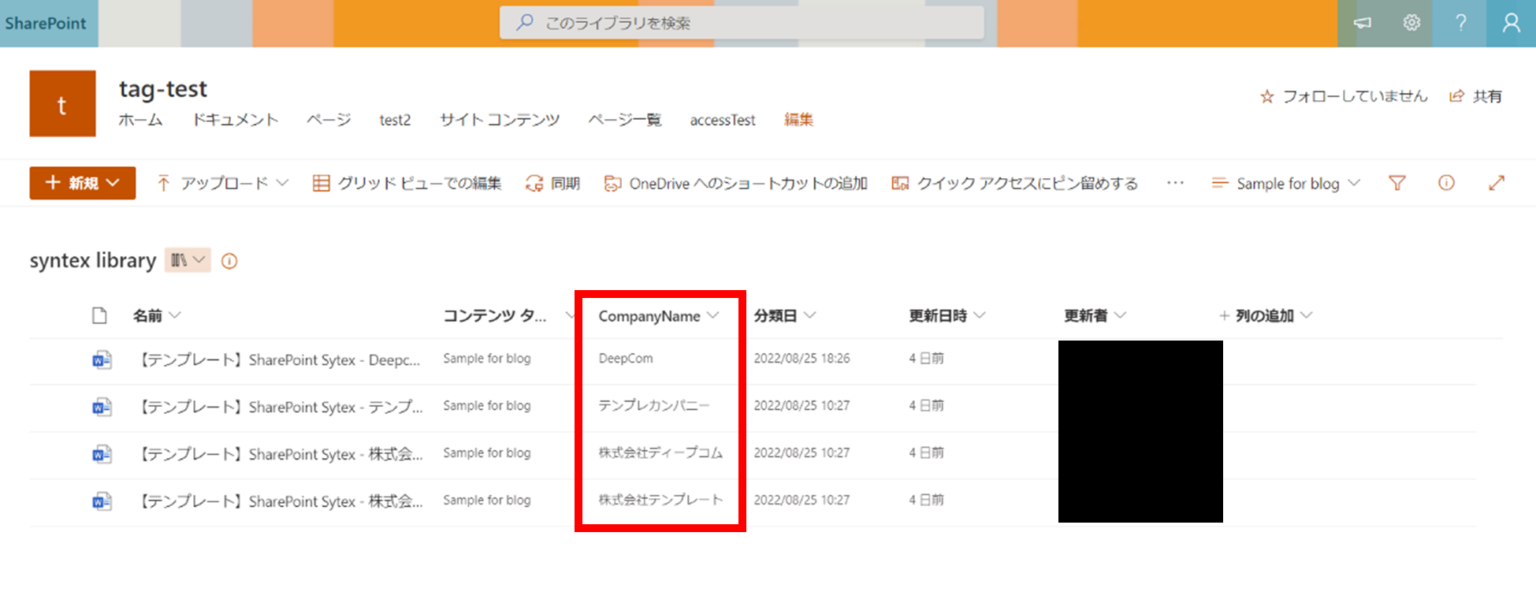Image resolution: width=1536 pixels, height=592 pixels.
Task: Click the pin icon for クイック アクセスにピン留めする
Action: pos(900,183)
